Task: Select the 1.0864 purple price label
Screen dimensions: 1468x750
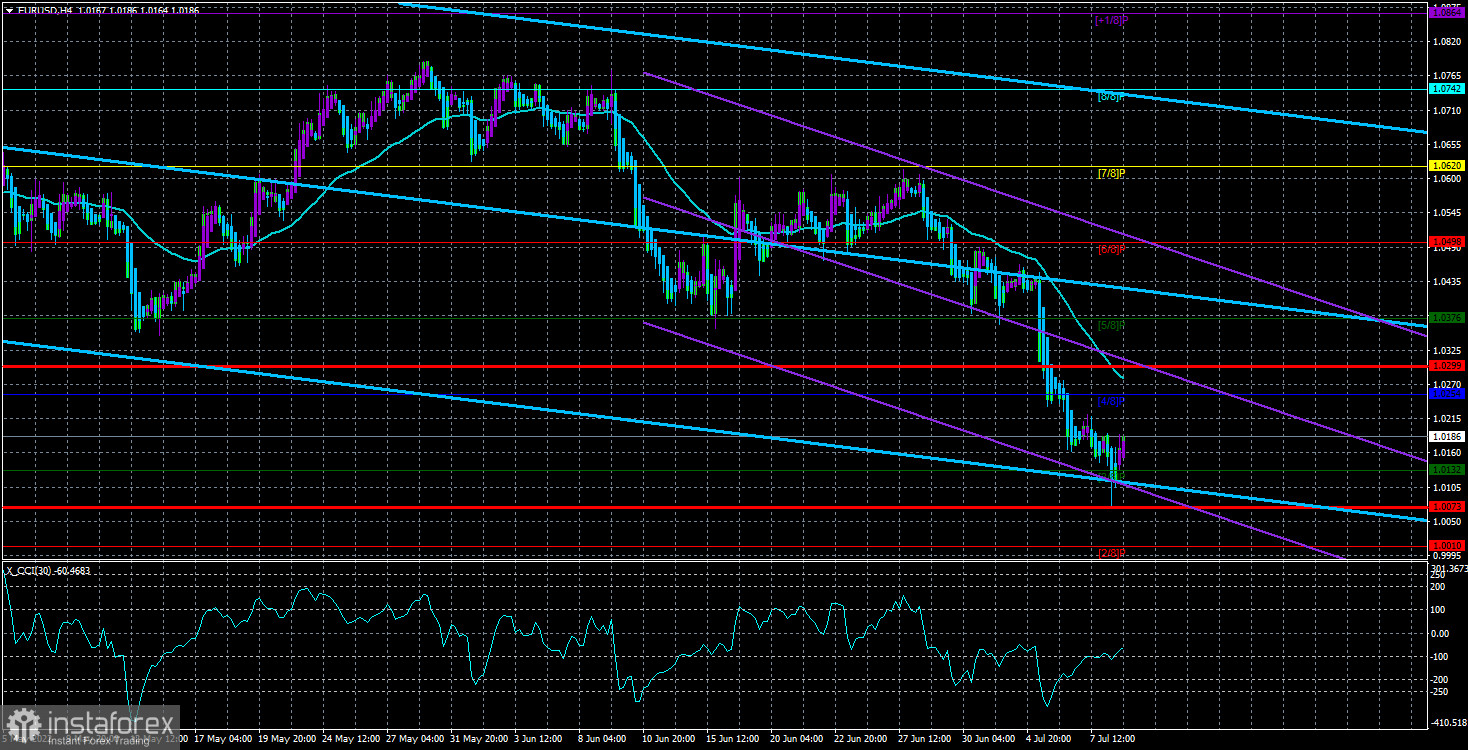Action: click(x=1447, y=12)
